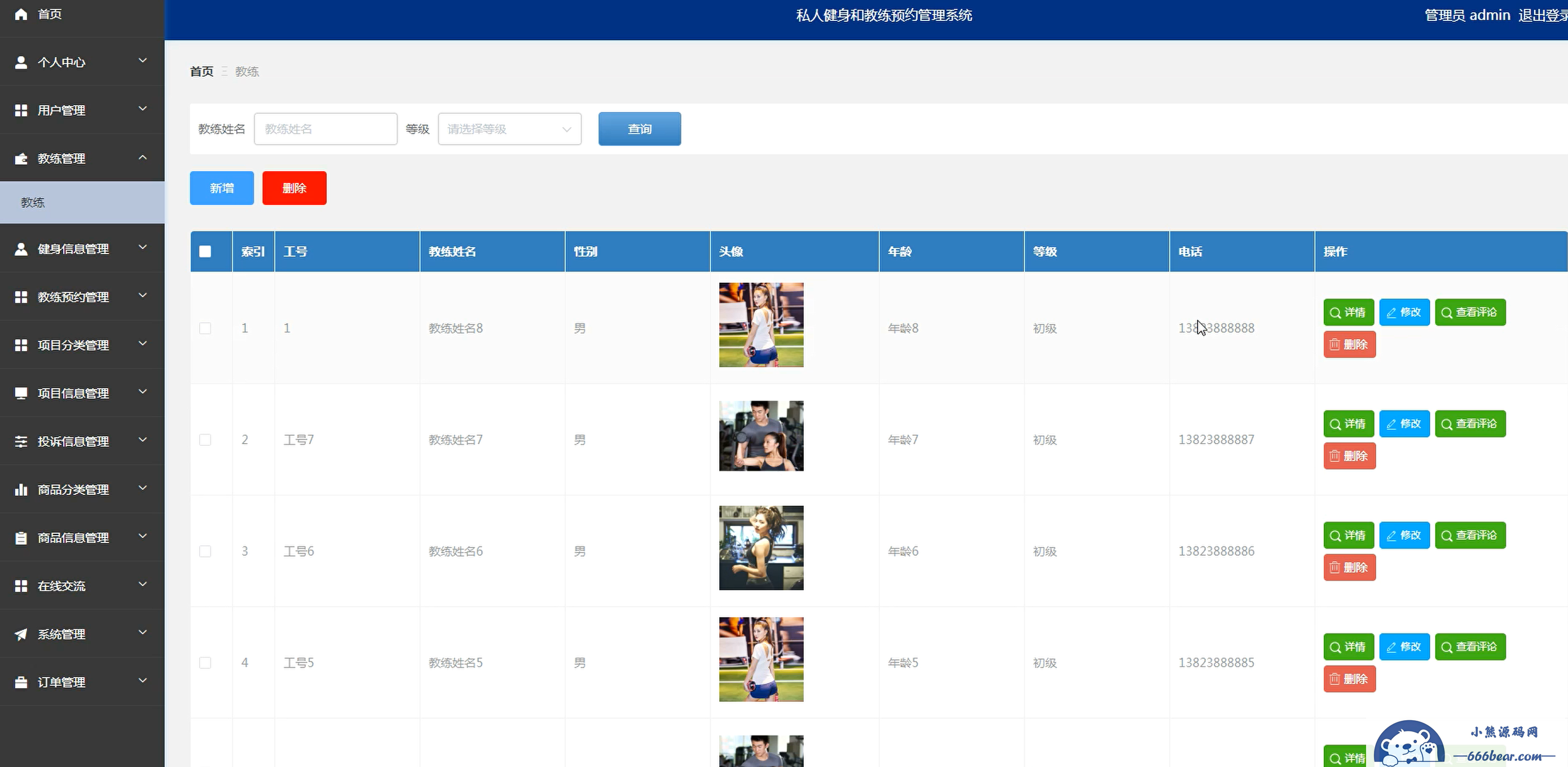Open 详情 for 教练姓名8

point(1348,312)
